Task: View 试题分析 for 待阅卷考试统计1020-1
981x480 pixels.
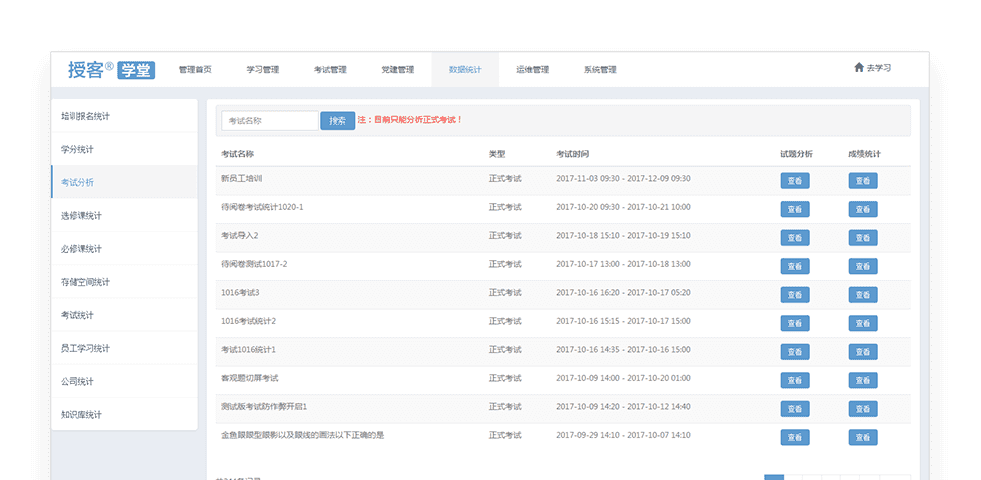Action: [795, 209]
